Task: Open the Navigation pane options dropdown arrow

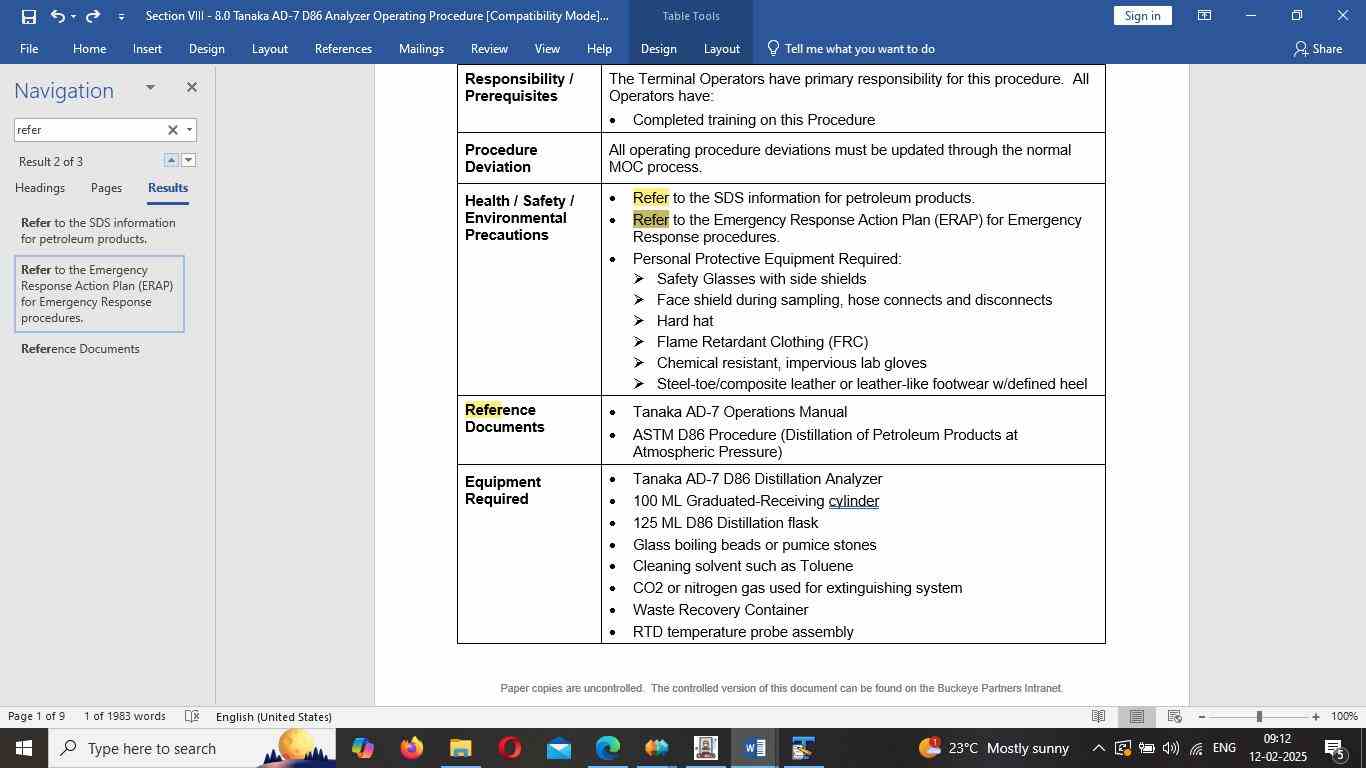Action: [150, 88]
